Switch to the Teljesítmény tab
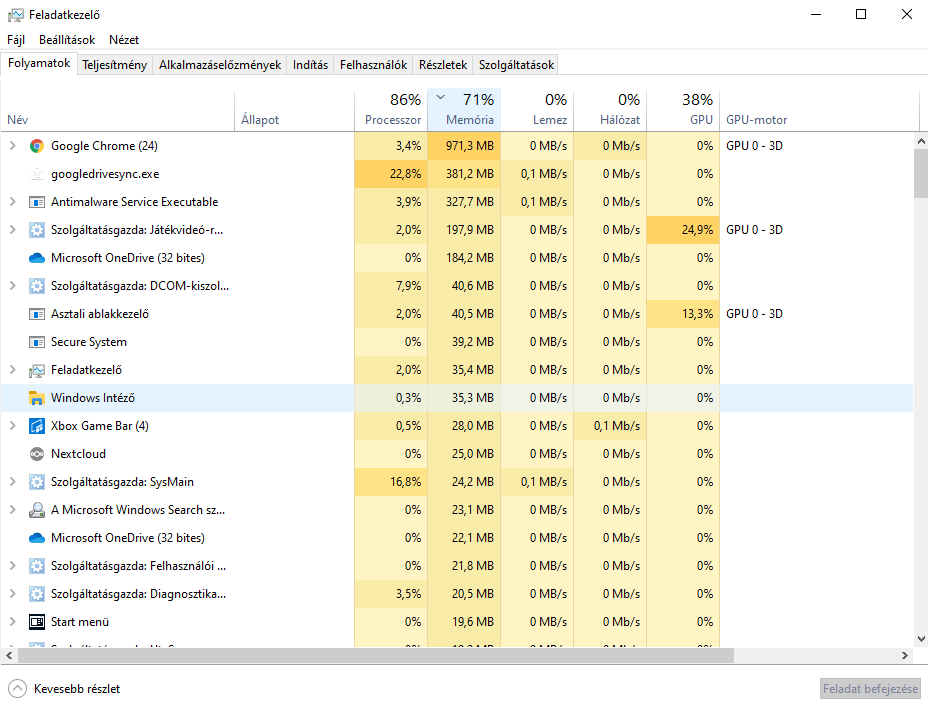 click(x=114, y=64)
